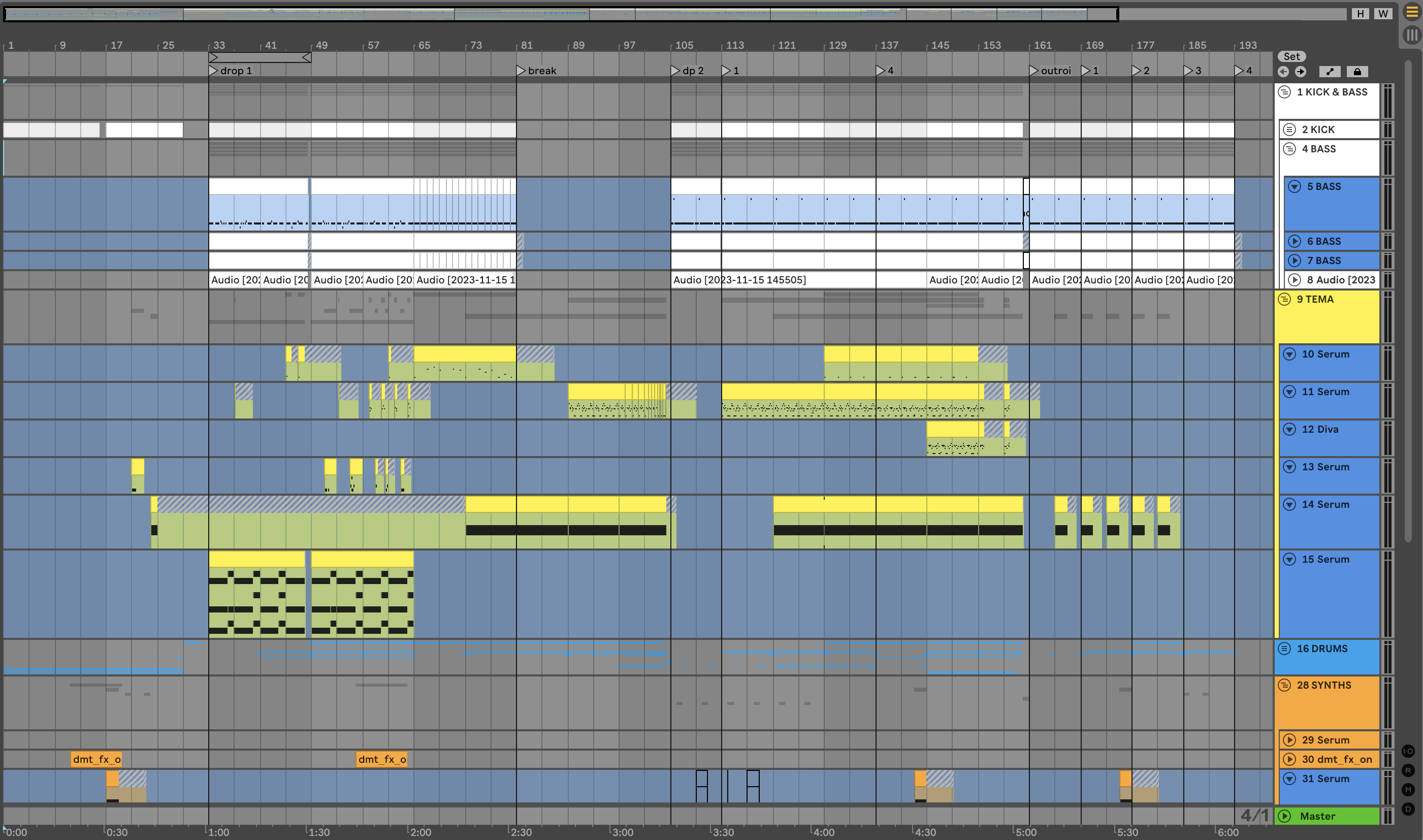Fold the 14 Serum track

tap(1289, 504)
